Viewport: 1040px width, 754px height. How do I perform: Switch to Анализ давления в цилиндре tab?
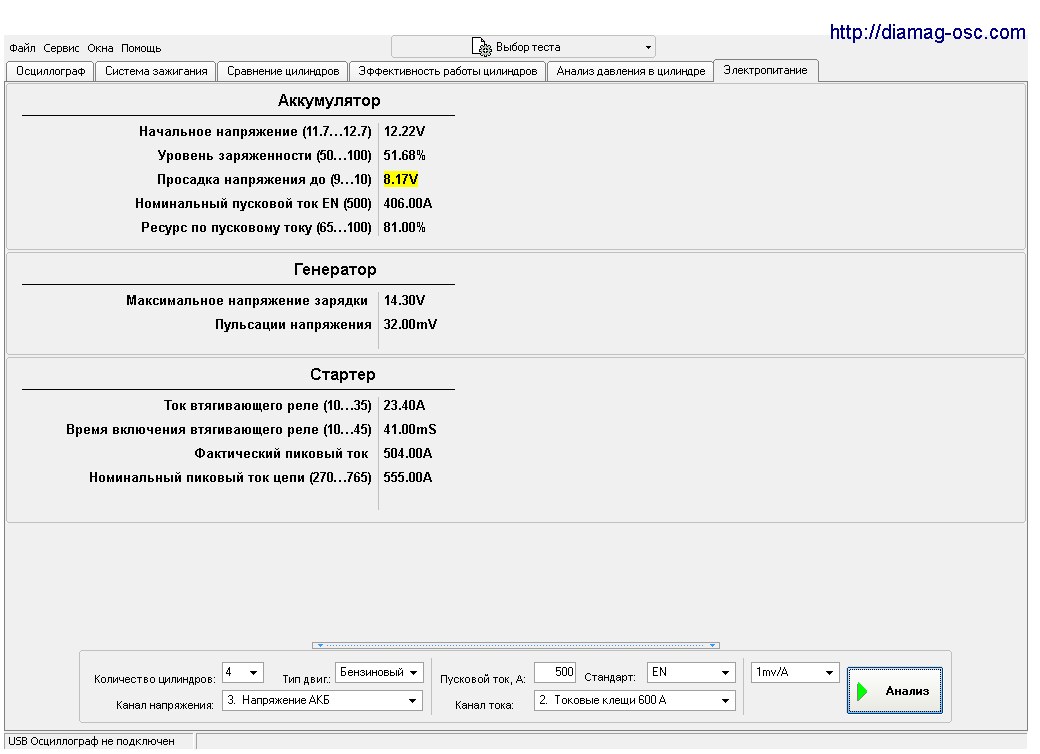631,71
